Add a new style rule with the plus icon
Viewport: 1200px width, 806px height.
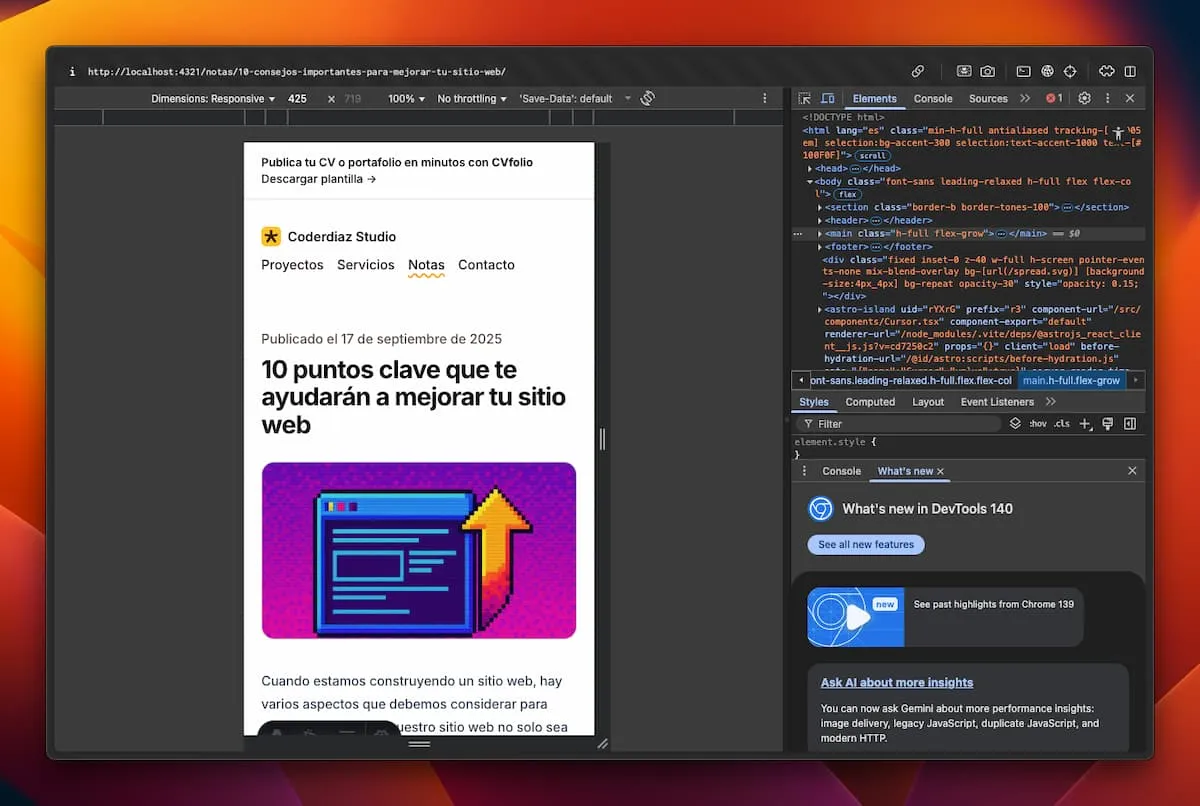tap(1086, 423)
